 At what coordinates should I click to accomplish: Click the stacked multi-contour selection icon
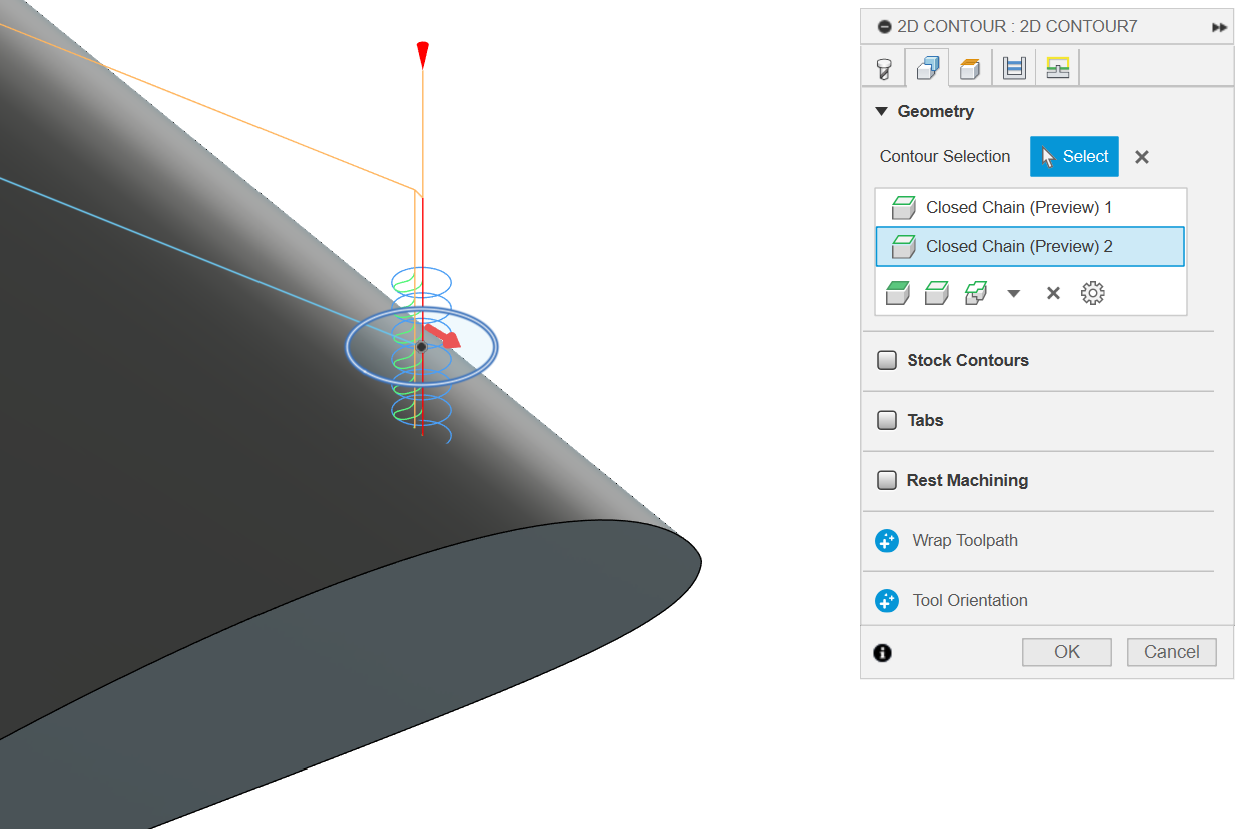point(975,293)
